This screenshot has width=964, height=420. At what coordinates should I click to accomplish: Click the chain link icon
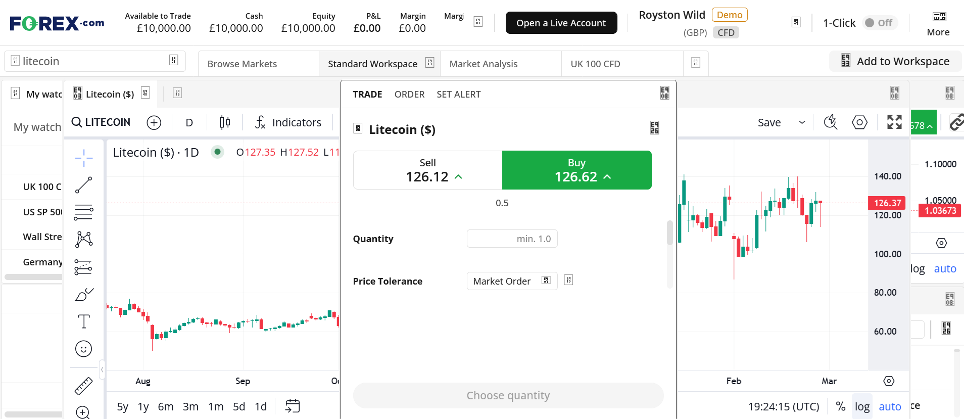click(x=956, y=122)
